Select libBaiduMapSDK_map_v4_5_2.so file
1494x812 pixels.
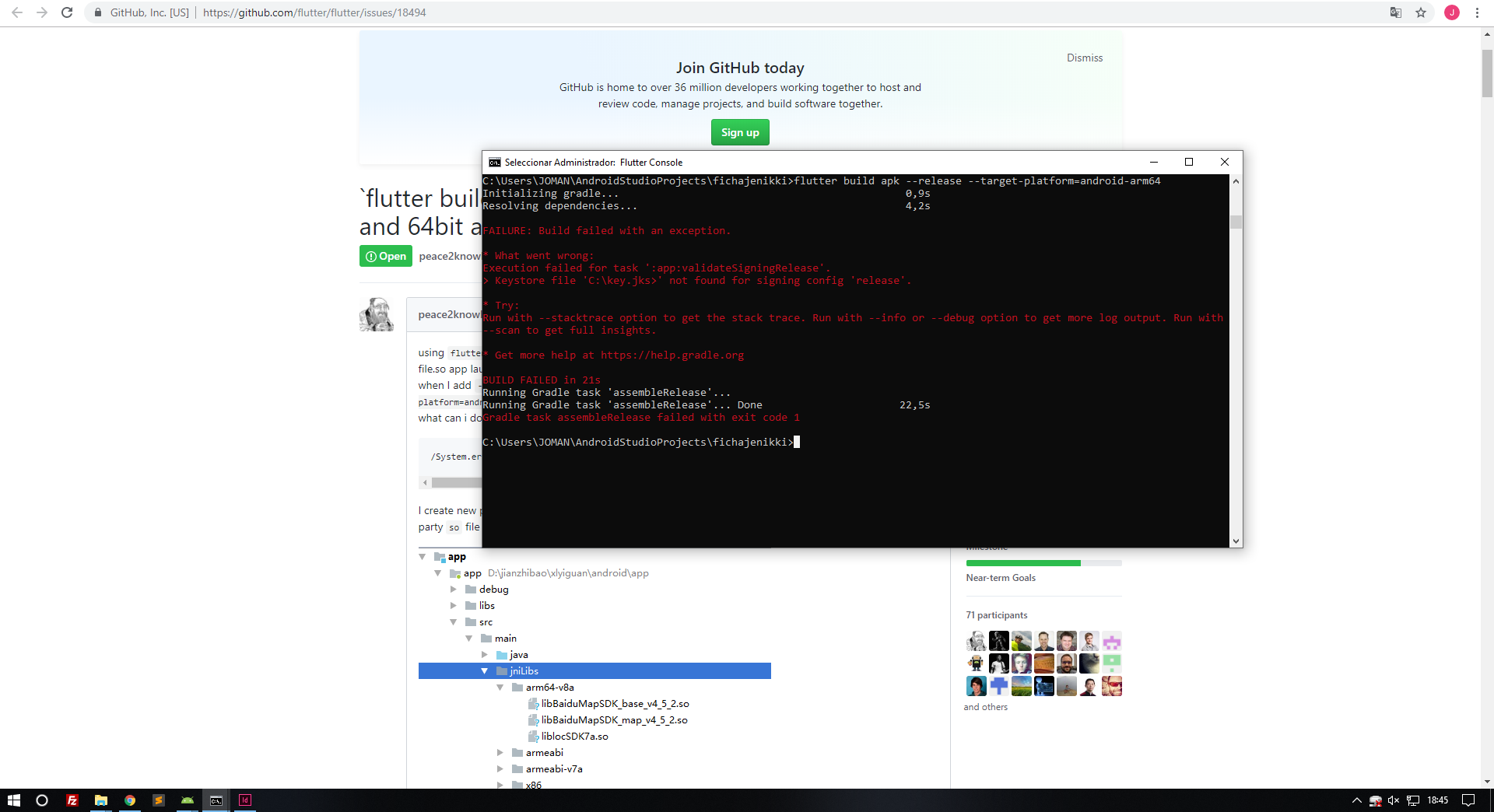point(614,720)
